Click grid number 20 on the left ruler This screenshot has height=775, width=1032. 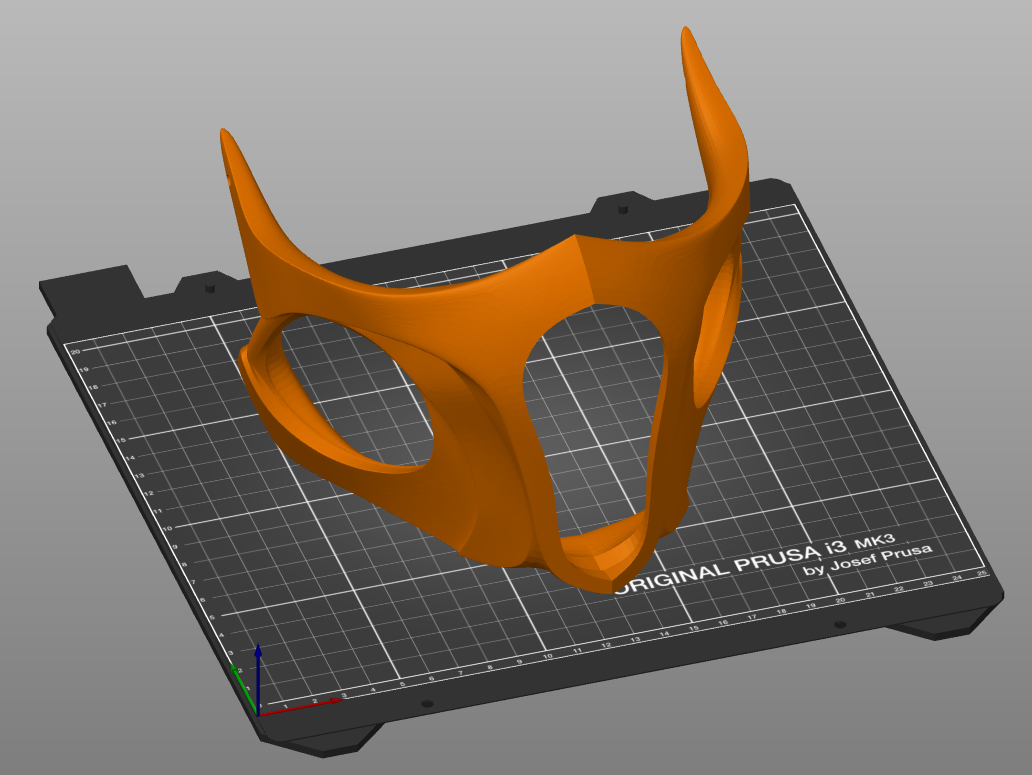(75, 351)
